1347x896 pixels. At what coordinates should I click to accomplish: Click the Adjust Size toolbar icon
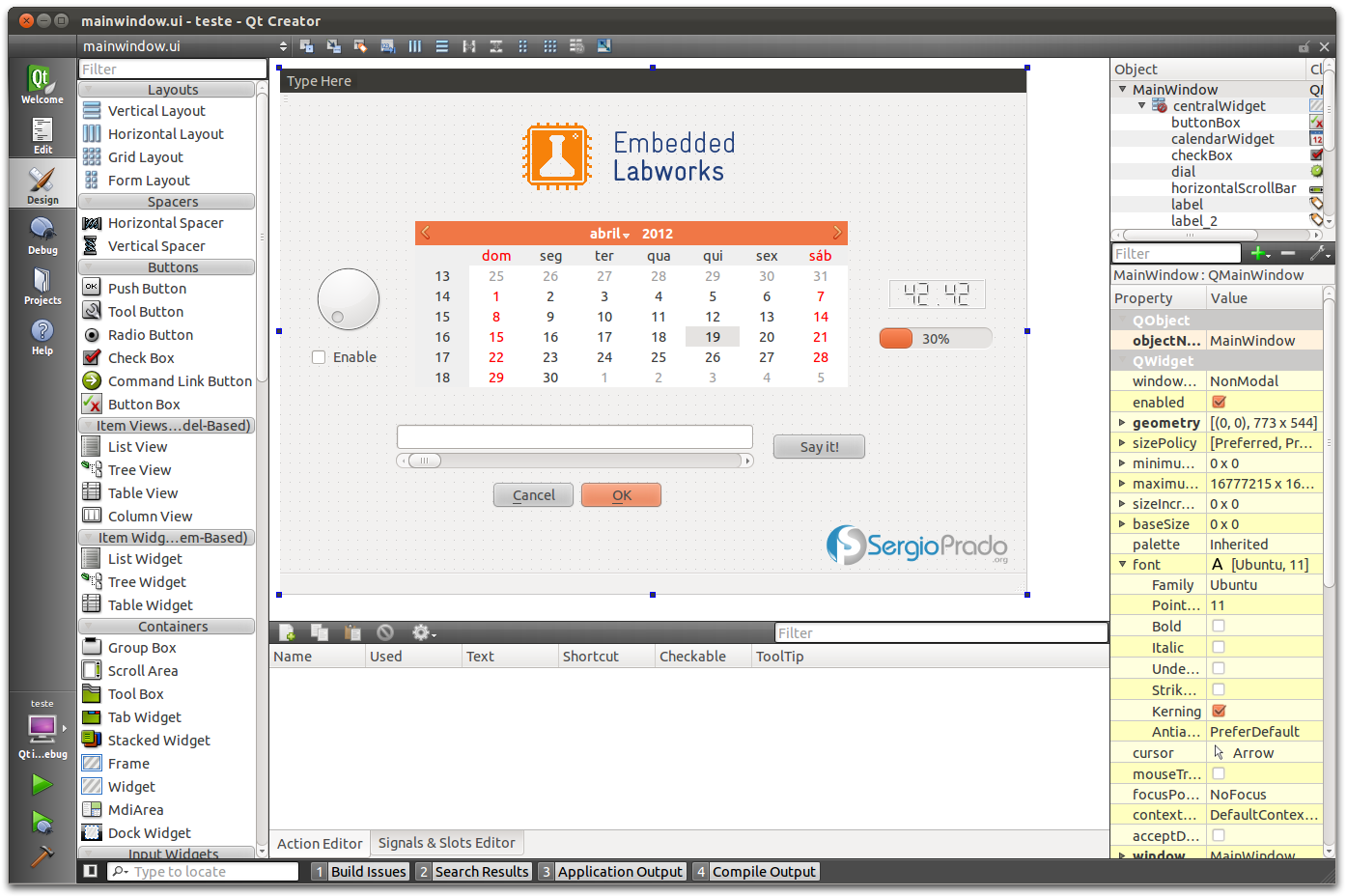604,45
